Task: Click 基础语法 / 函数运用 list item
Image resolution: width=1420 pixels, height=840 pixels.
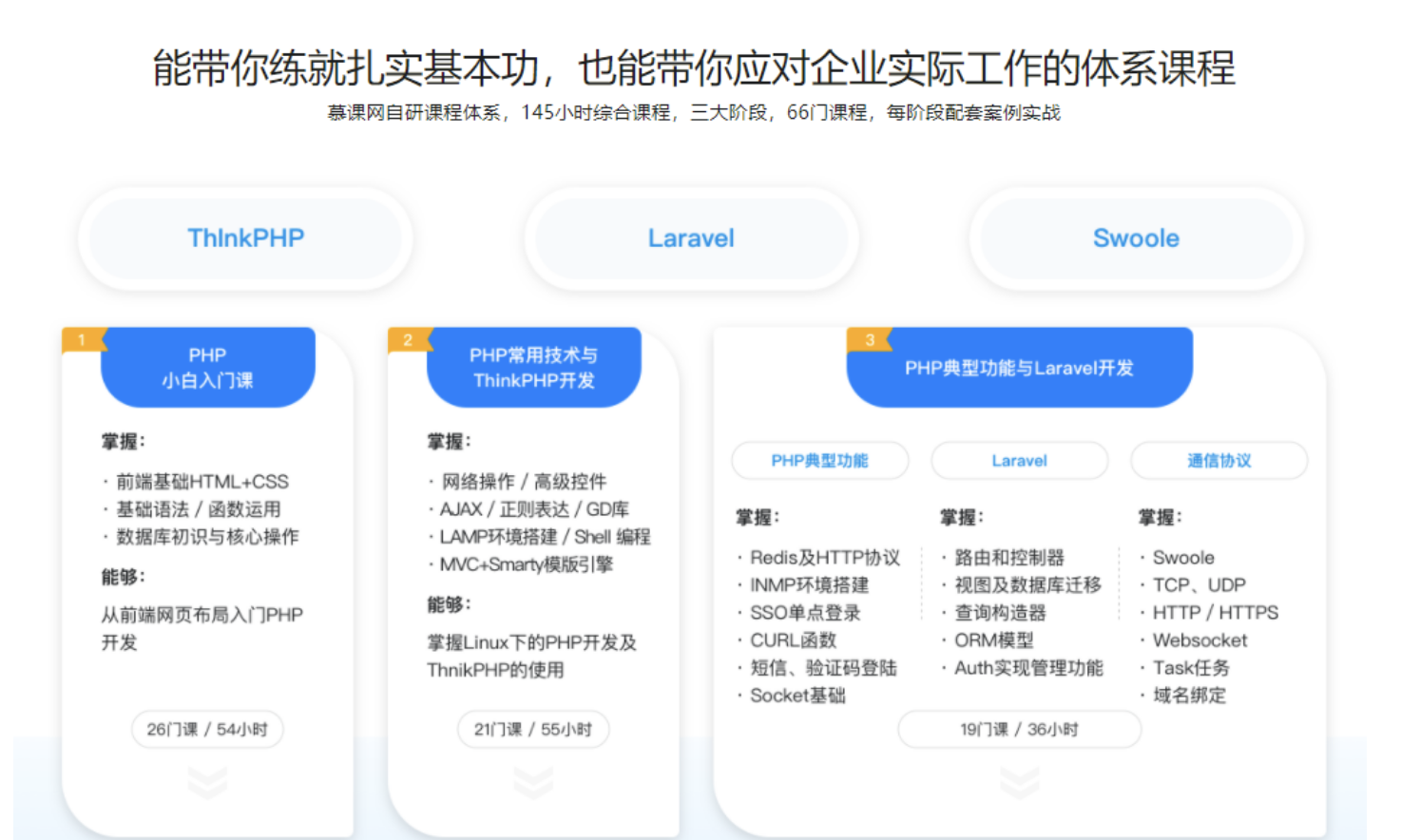Action: (199, 509)
